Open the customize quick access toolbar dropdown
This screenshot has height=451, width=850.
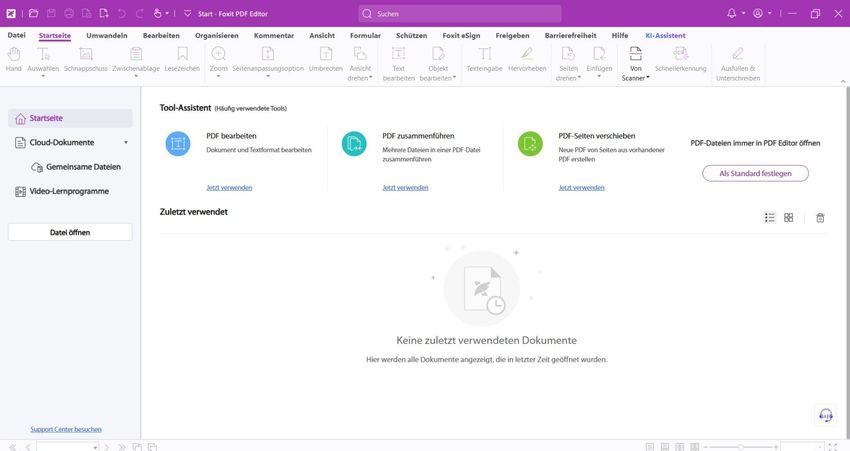click(188, 14)
